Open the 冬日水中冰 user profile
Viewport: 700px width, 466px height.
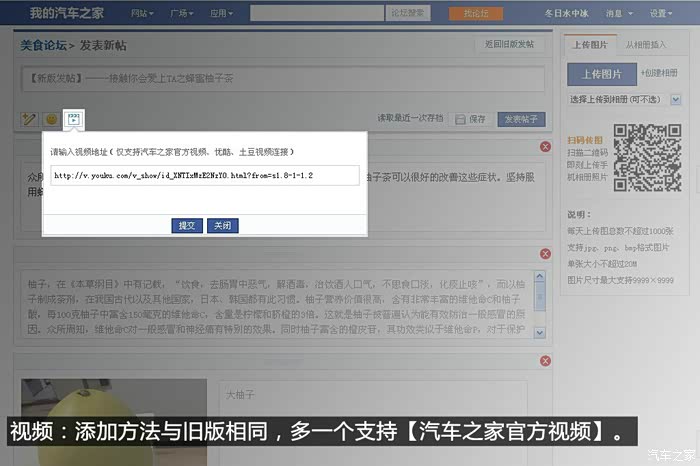(566, 13)
